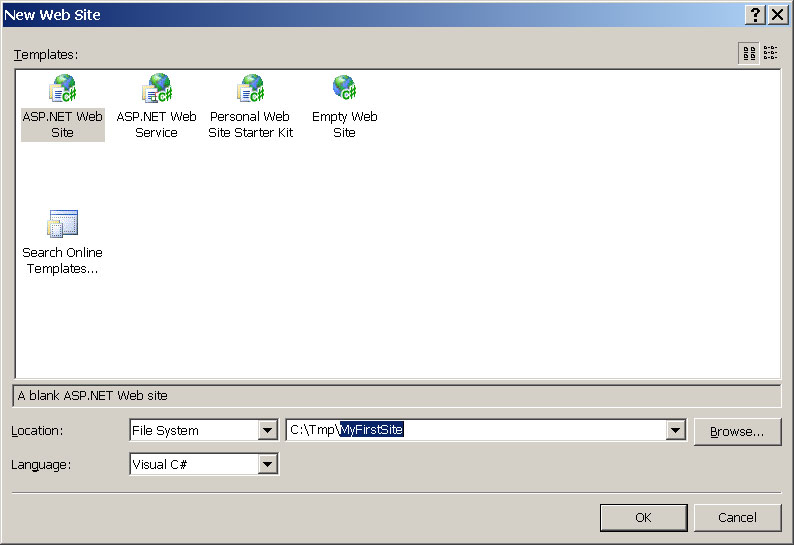
Task: Close the New Web Site dialog
Action: (778, 15)
